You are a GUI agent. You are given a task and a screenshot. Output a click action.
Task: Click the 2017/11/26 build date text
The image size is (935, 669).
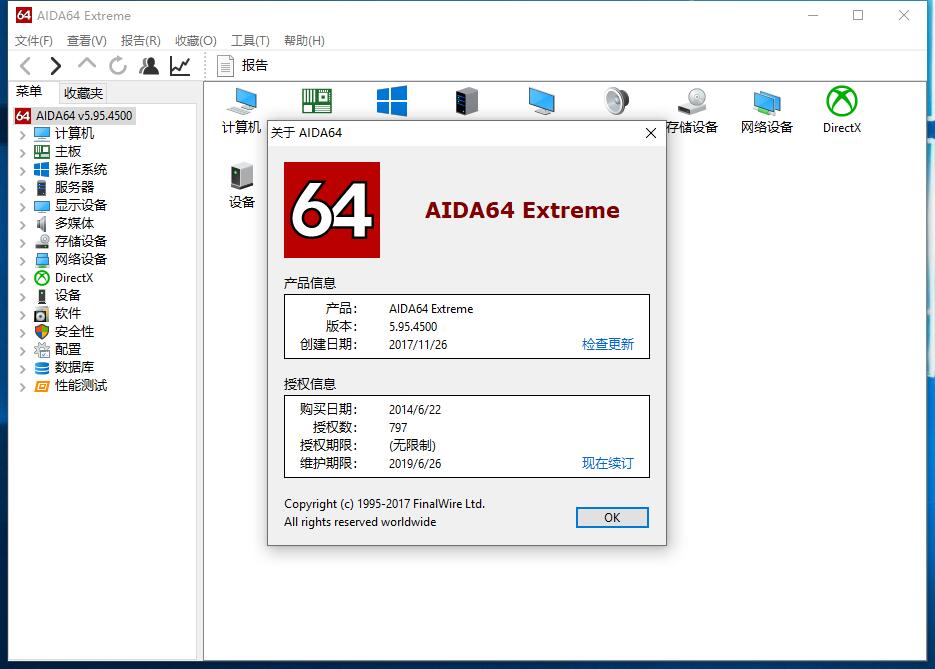click(x=418, y=345)
